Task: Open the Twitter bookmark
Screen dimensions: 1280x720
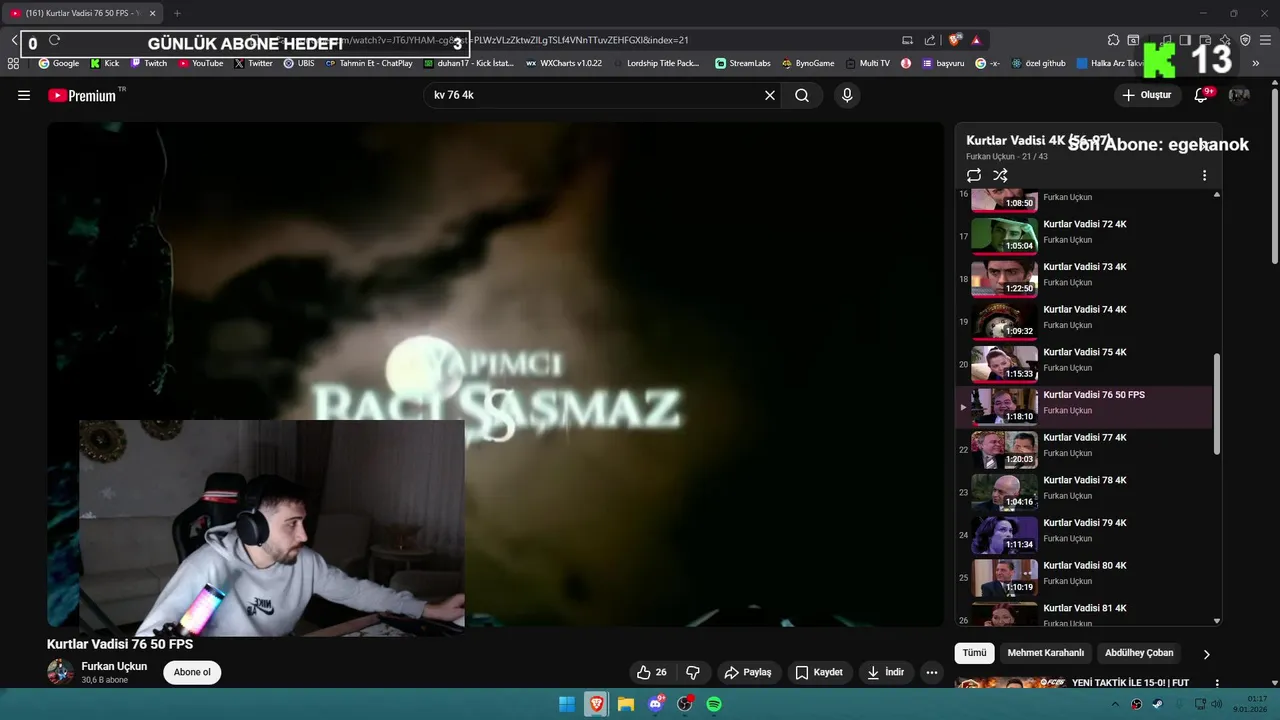Action: (x=253, y=63)
